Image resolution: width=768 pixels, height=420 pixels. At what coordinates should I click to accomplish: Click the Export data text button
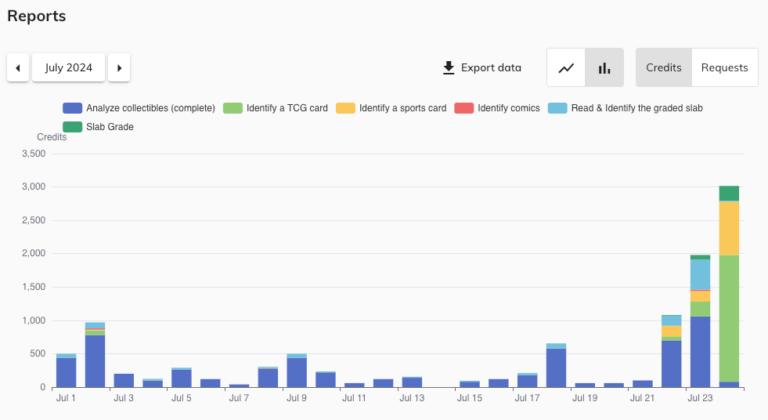491,68
